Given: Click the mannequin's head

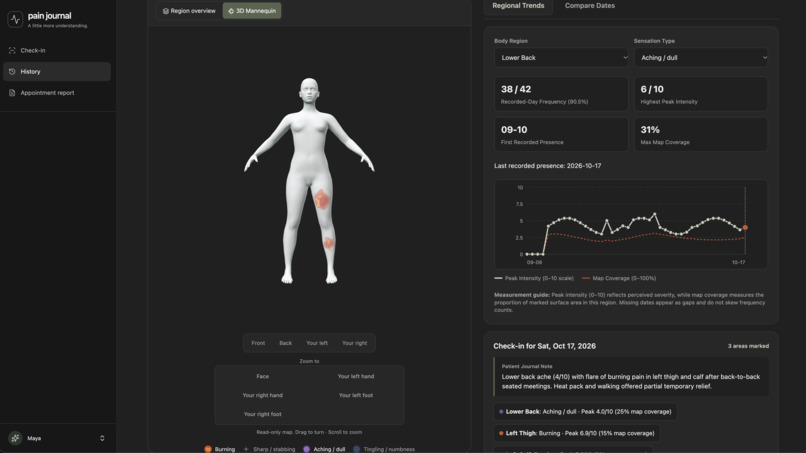Looking at the screenshot, I should (x=309, y=92).
